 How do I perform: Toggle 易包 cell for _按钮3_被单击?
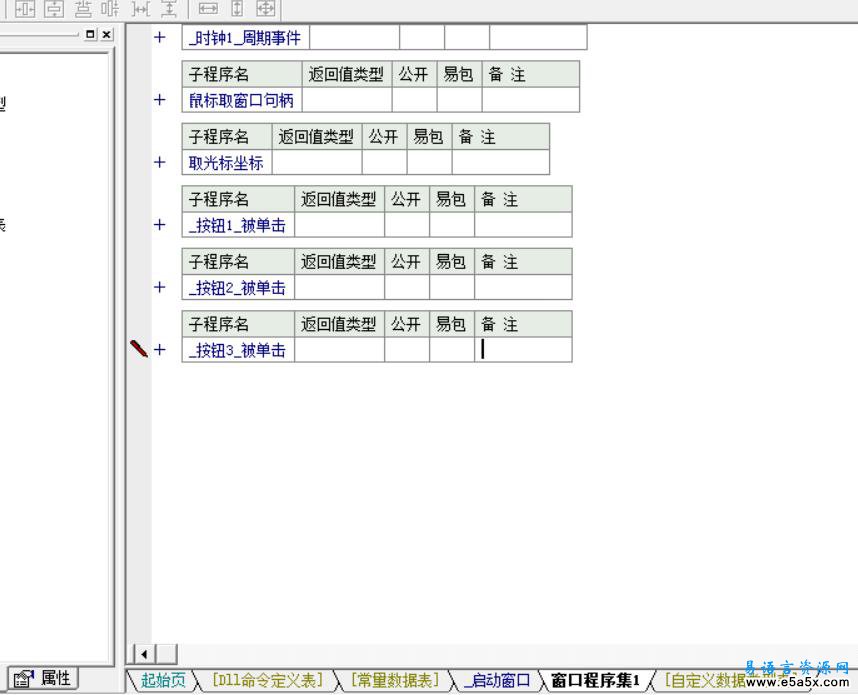tap(451, 350)
